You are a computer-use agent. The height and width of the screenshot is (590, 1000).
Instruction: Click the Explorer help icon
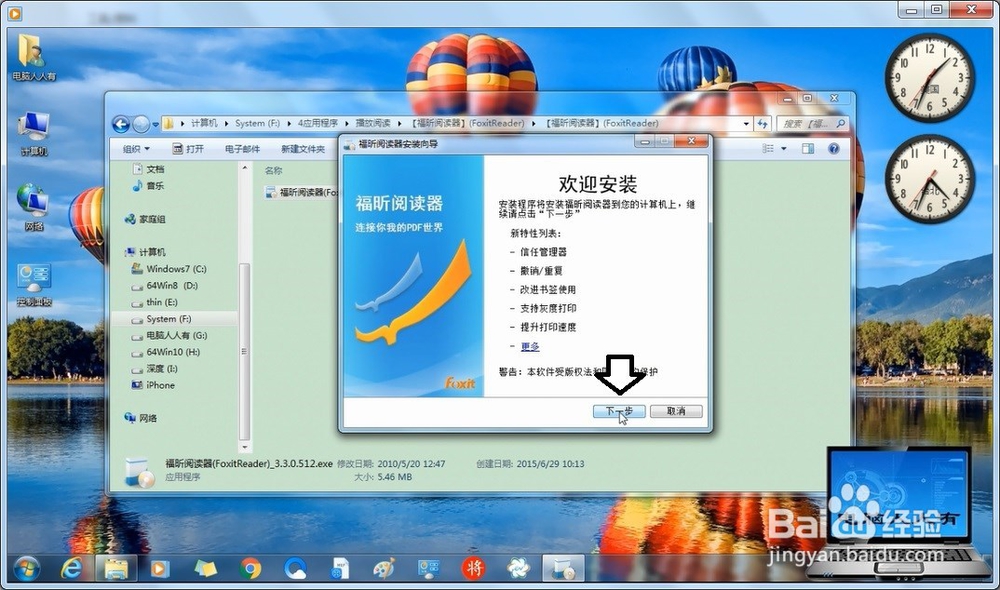(x=834, y=149)
